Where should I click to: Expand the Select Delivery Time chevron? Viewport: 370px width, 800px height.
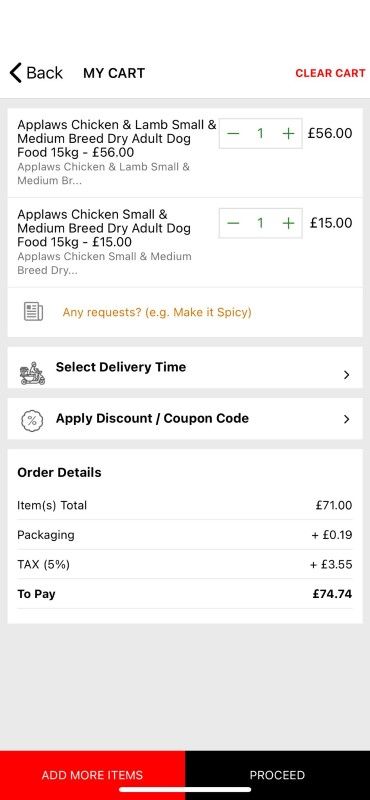[x=347, y=375]
